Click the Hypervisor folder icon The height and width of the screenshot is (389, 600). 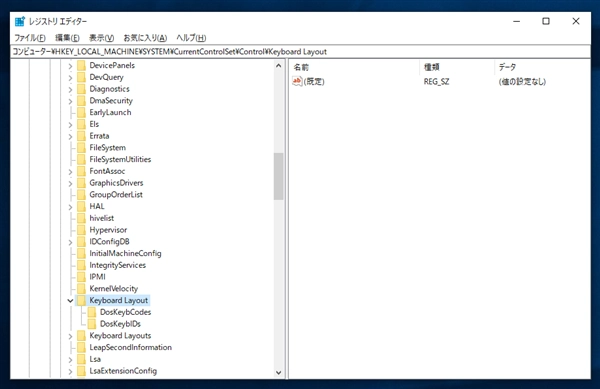[81, 230]
